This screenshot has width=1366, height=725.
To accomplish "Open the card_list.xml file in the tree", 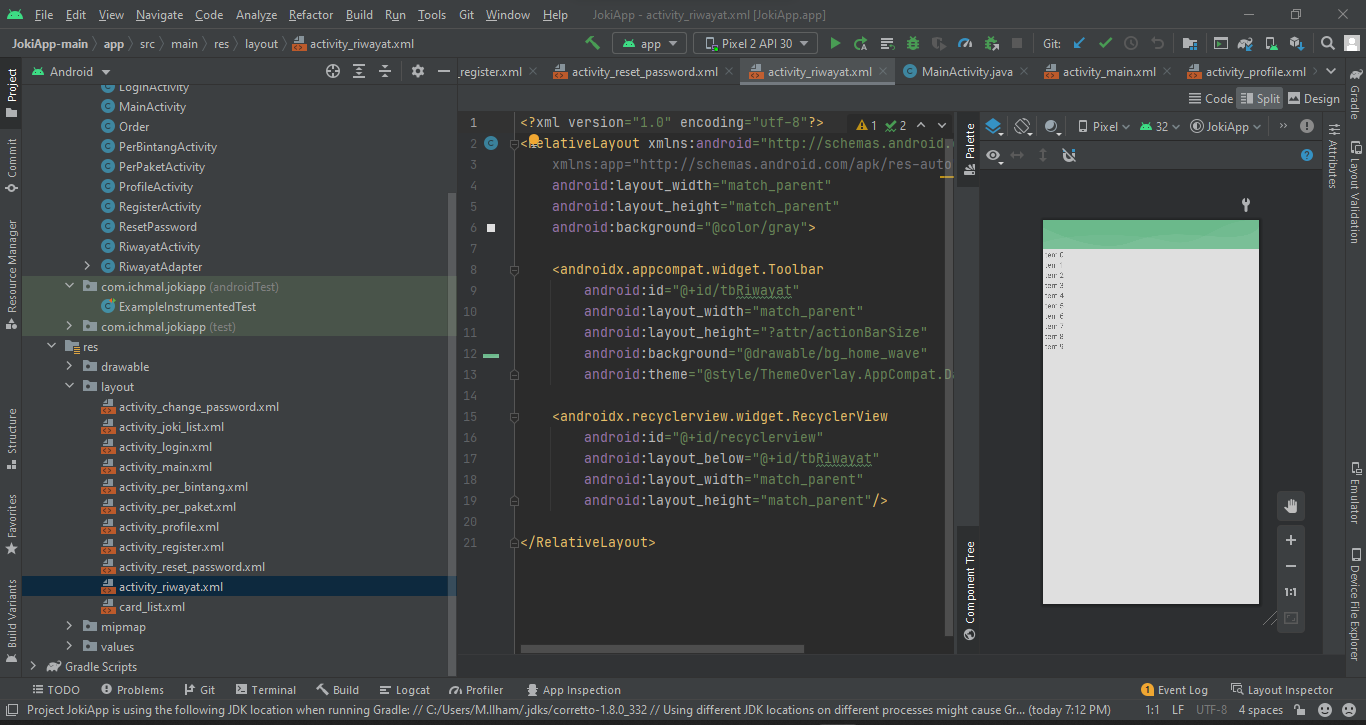I will tap(151, 606).
